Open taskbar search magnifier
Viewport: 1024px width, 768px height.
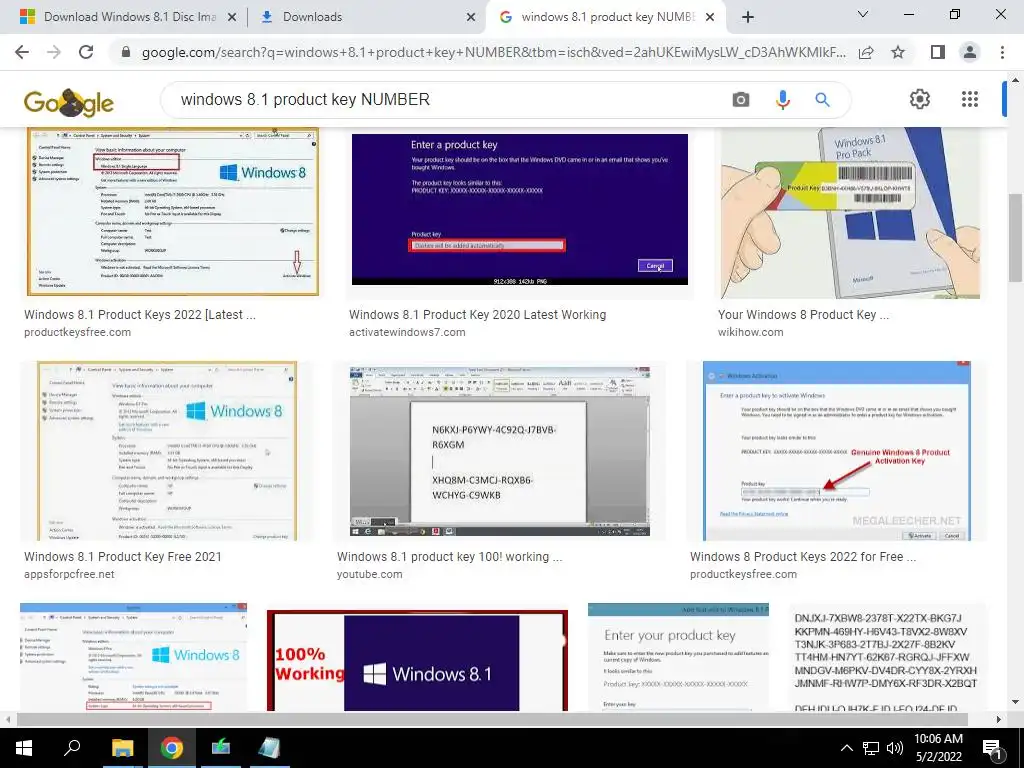coord(72,748)
